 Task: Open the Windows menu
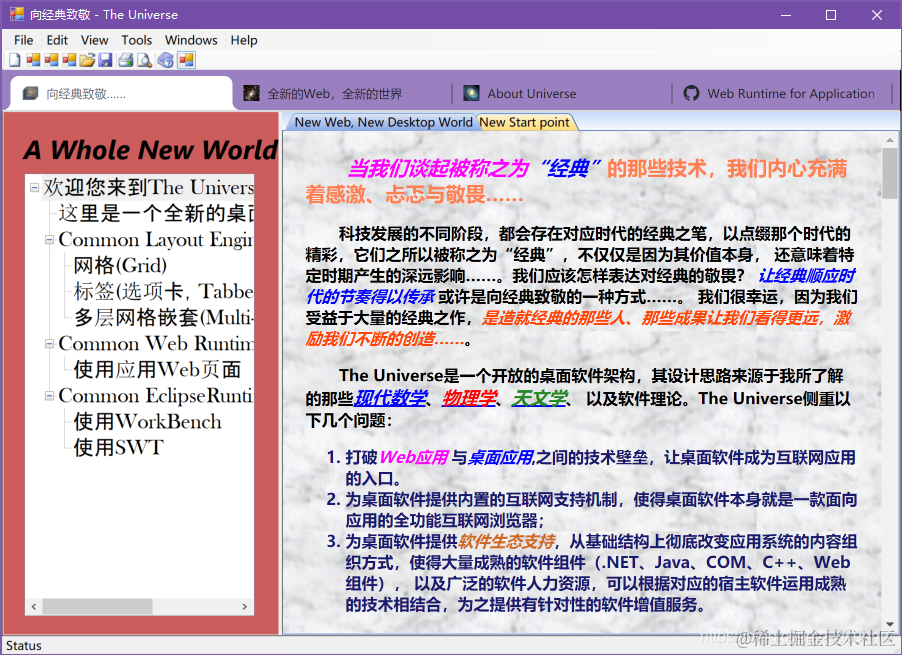coord(191,40)
